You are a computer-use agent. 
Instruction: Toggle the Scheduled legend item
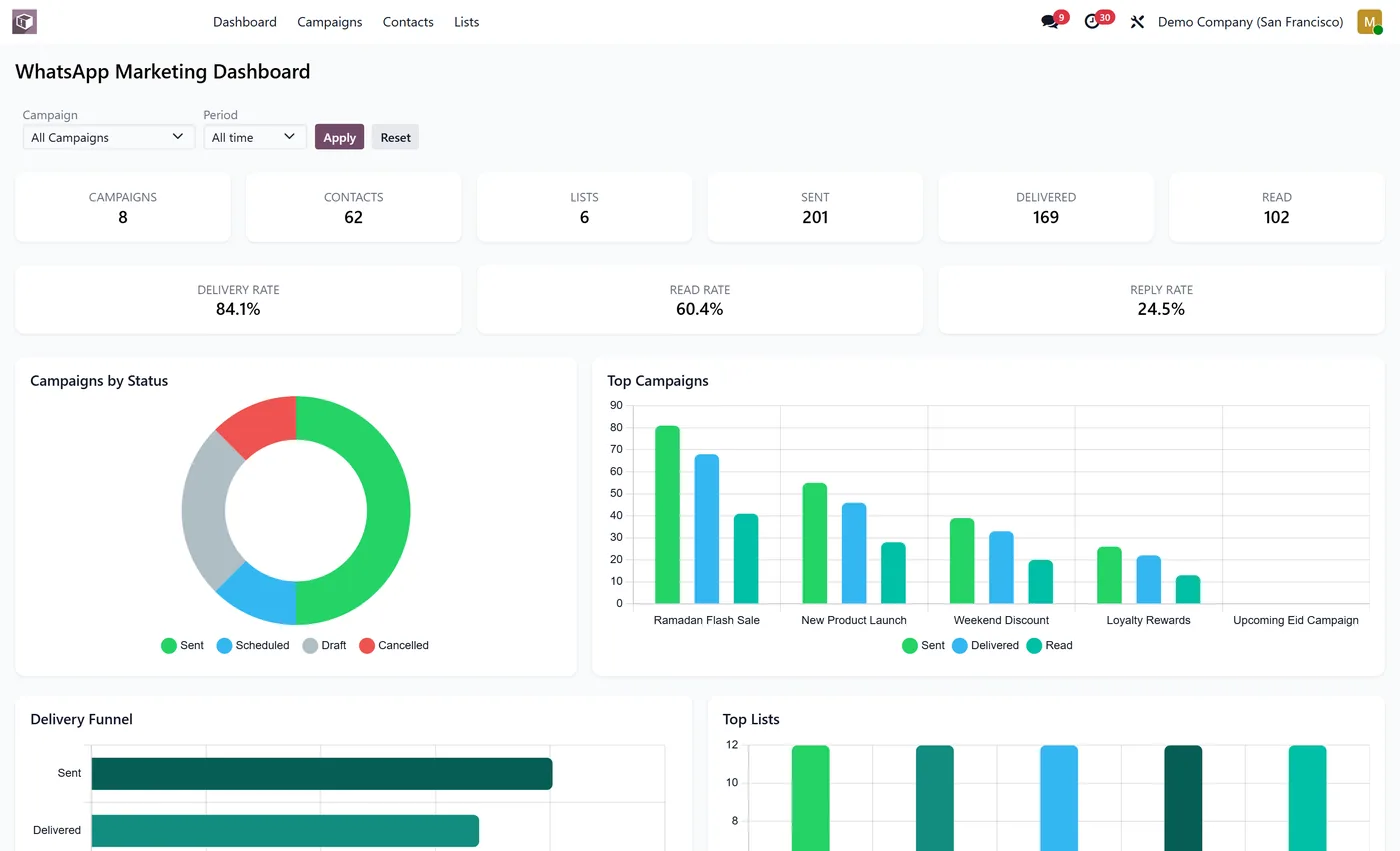253,645
